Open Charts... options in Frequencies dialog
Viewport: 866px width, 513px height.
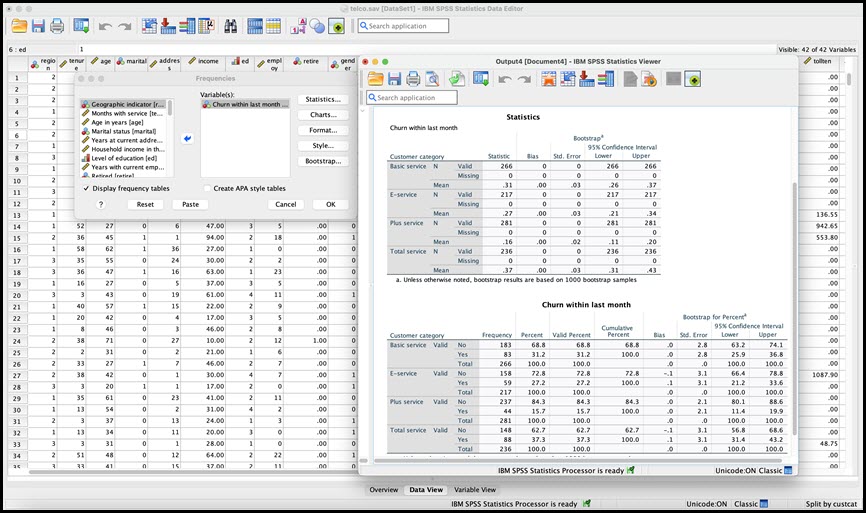323,115
